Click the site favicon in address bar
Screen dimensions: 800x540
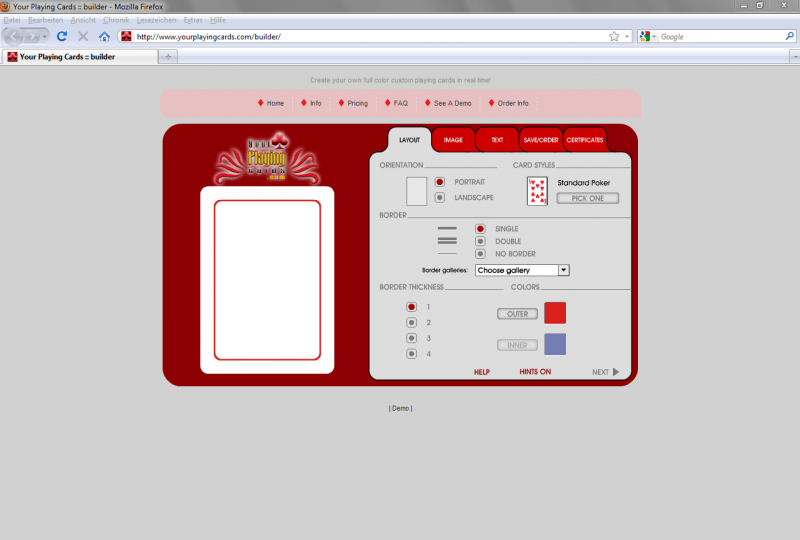[126, 36]
